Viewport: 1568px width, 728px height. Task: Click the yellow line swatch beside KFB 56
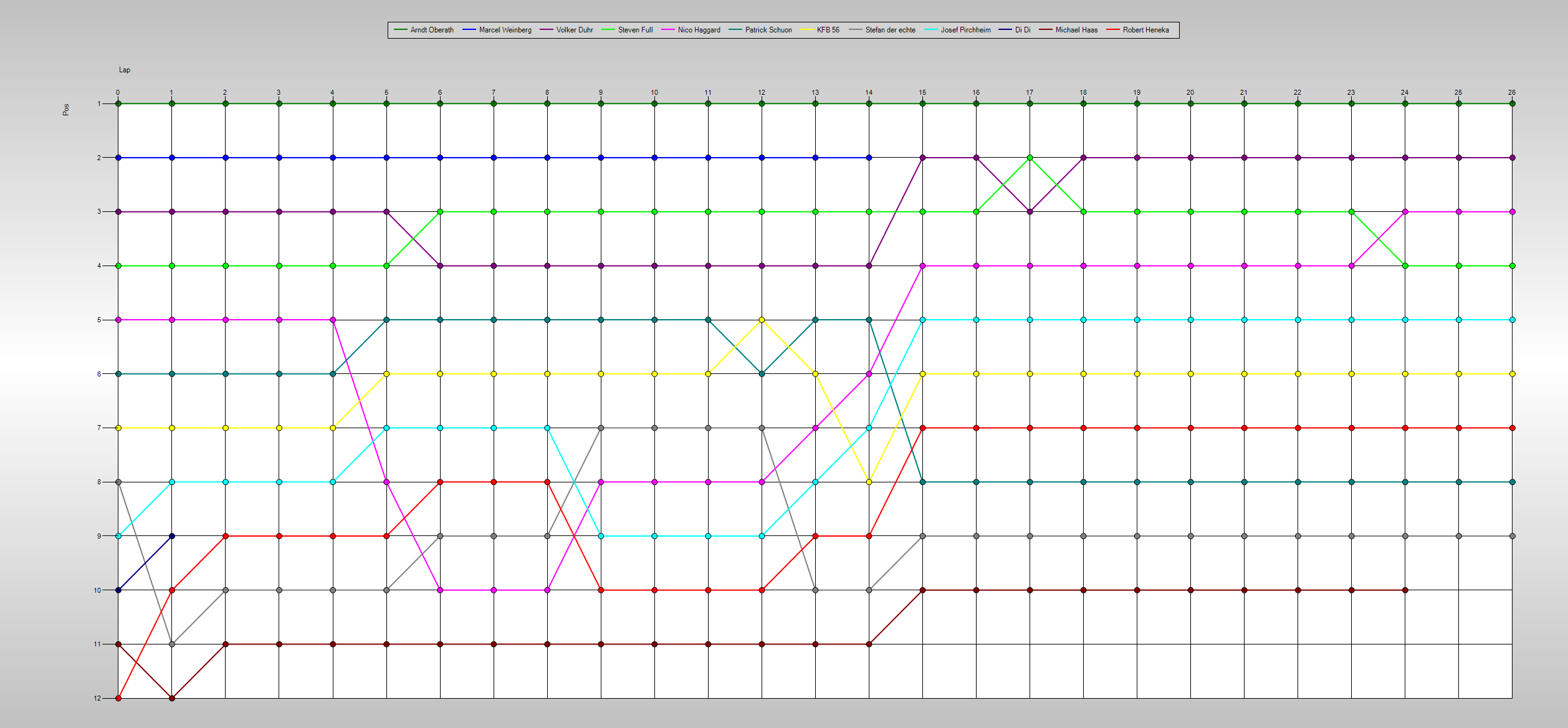[x=807, y=30]
